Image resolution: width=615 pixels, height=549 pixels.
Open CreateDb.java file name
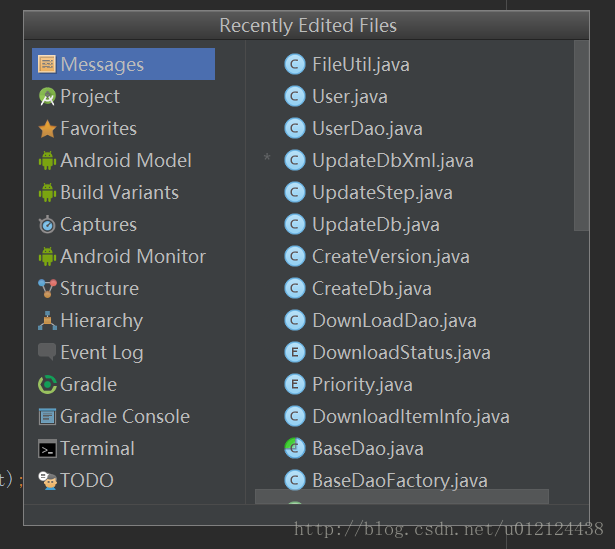point(372,289)
